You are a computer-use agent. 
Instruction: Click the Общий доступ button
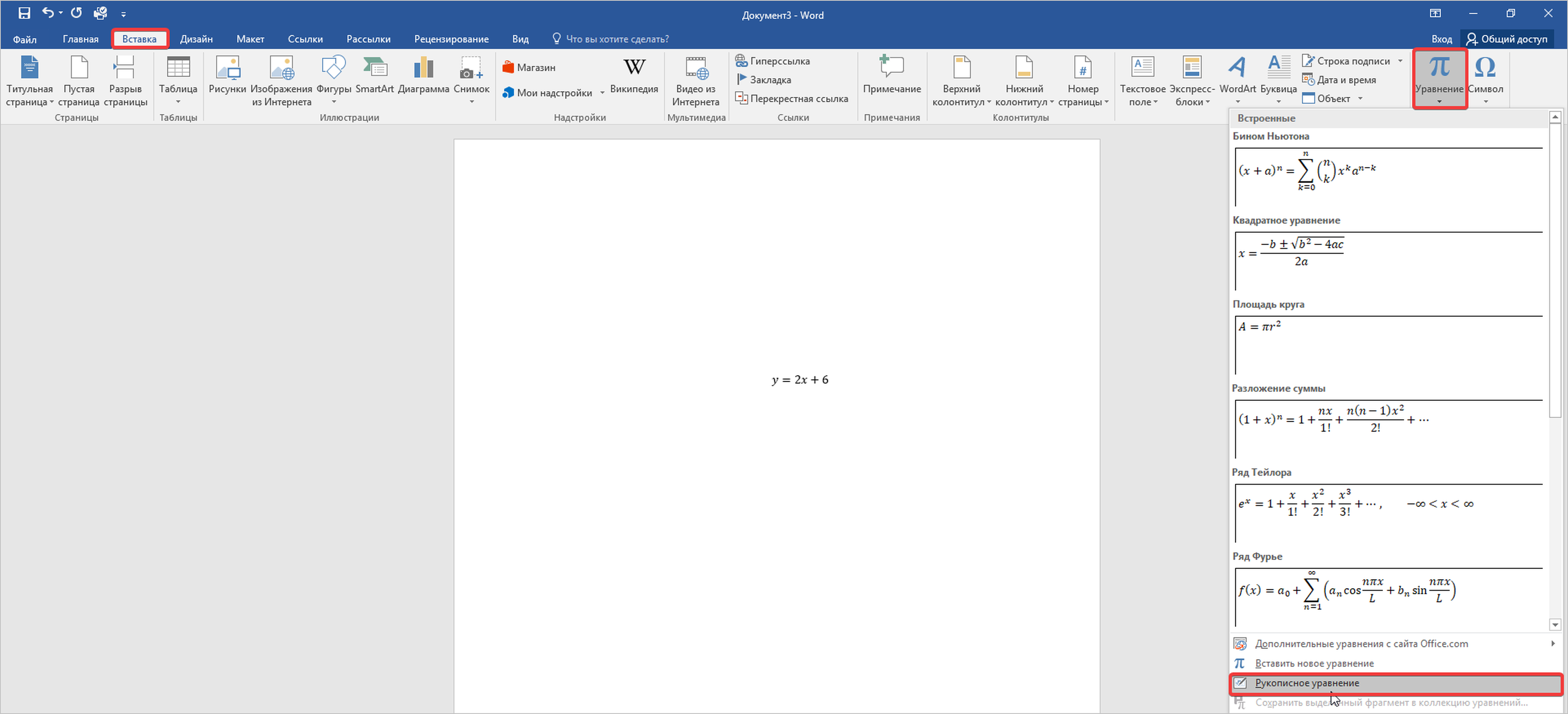(x=1507, y=39)
